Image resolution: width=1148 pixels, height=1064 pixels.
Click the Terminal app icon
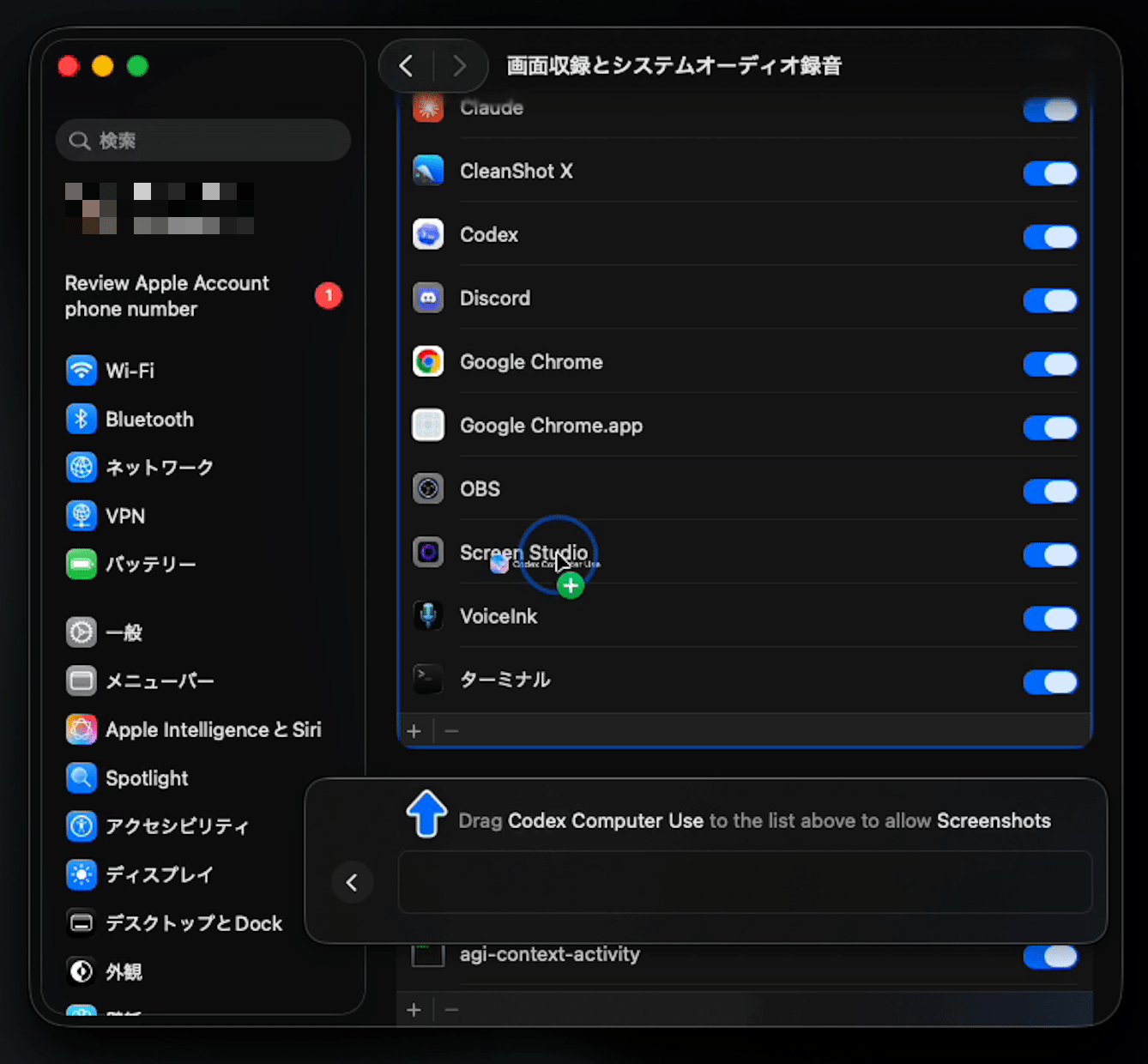[428, 680]
